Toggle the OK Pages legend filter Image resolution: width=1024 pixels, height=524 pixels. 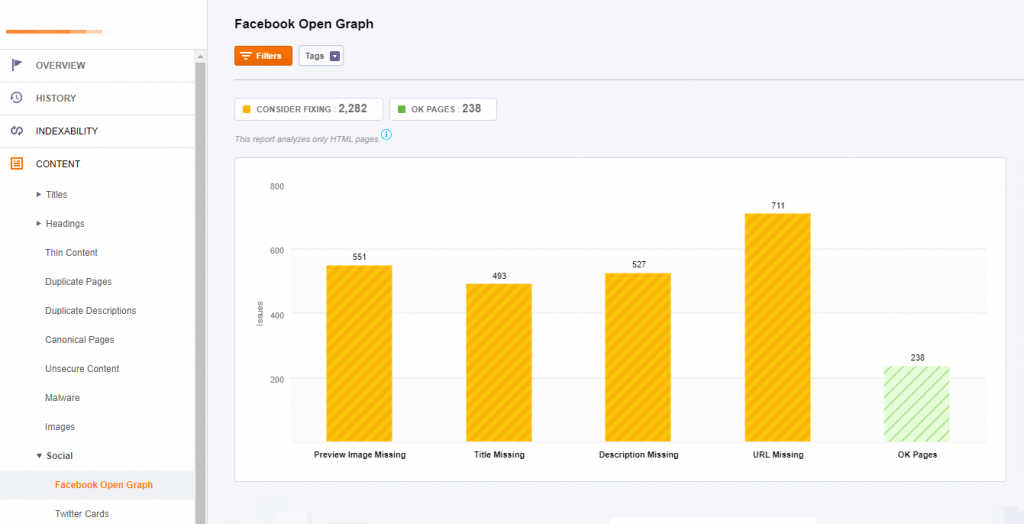click(x=442, y=109)
